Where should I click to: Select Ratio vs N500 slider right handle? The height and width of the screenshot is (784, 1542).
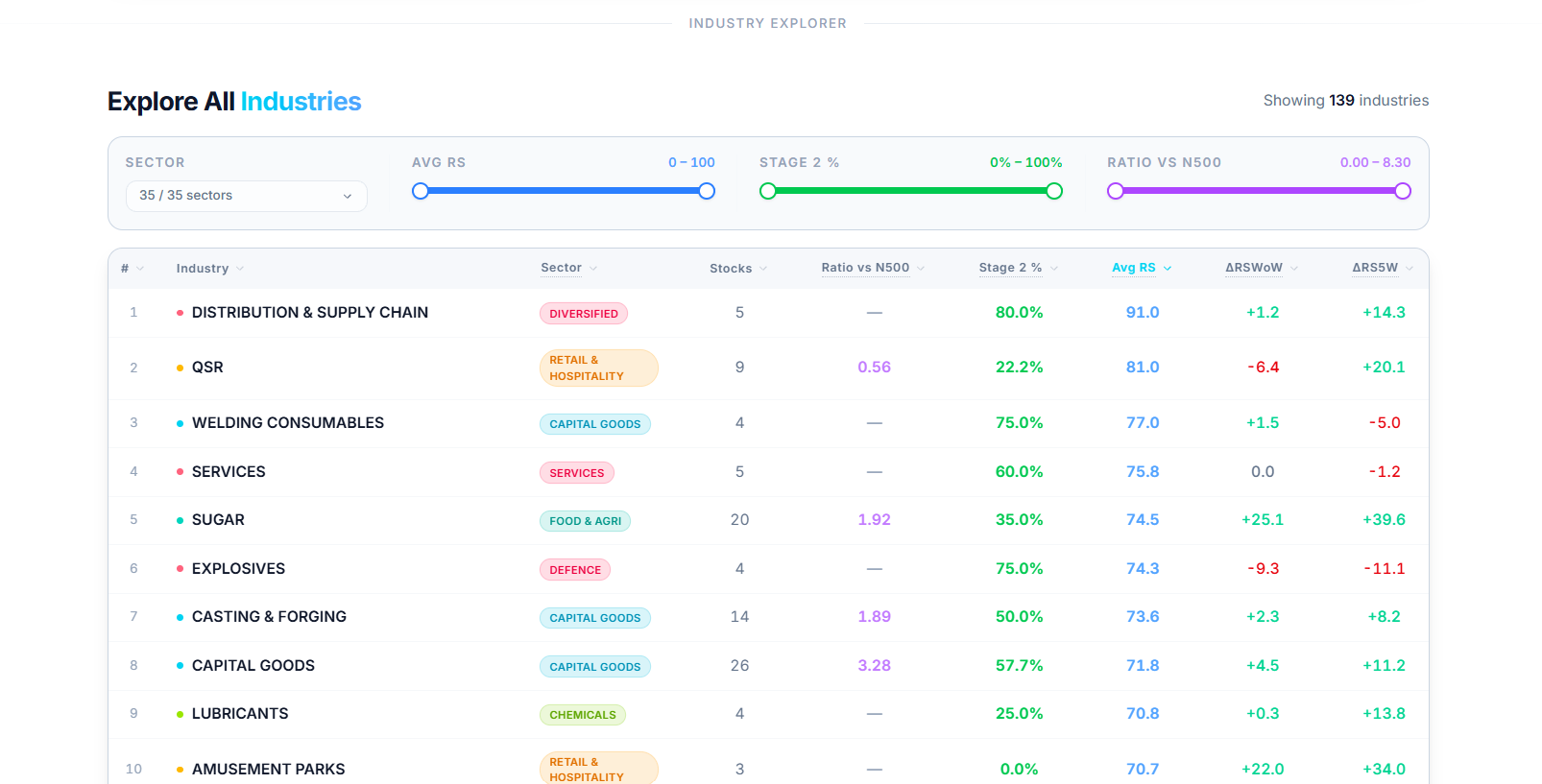(x=1403, y=191)
